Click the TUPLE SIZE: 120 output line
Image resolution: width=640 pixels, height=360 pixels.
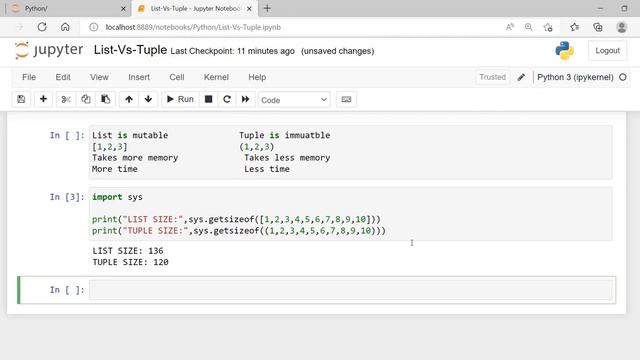[x=130, y=262]
